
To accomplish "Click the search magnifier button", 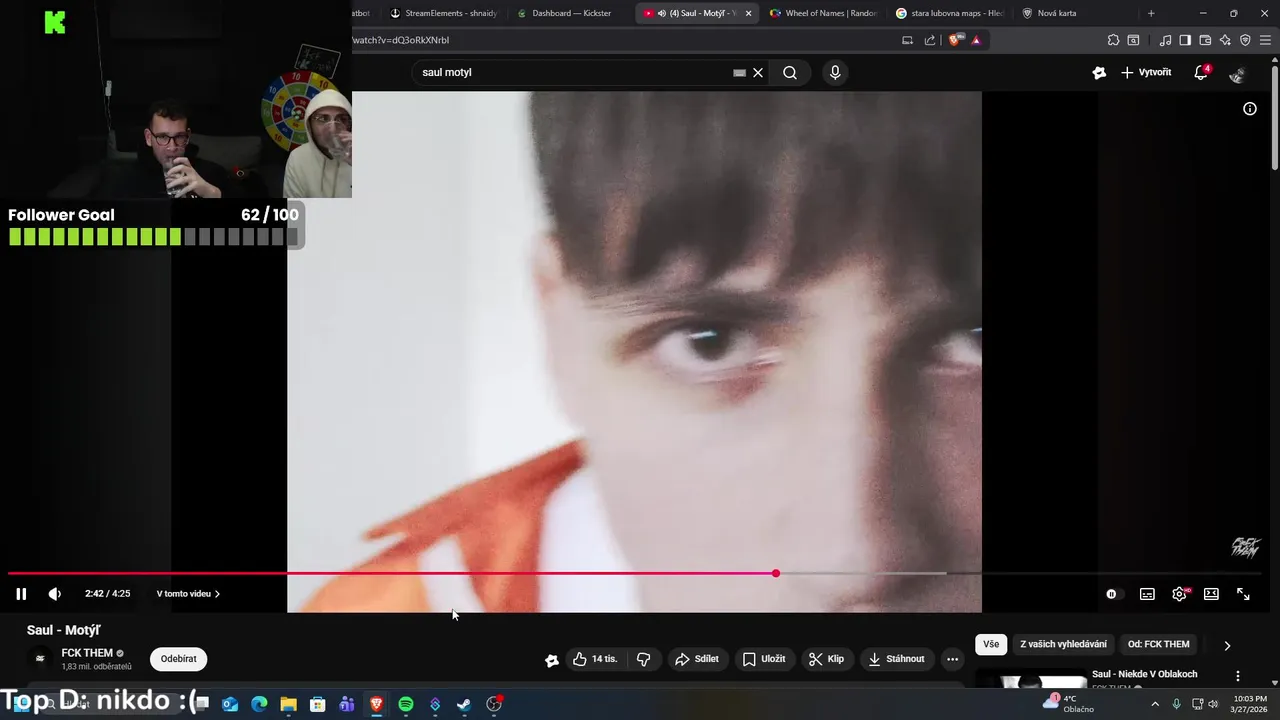I will [x=790, y=73].
